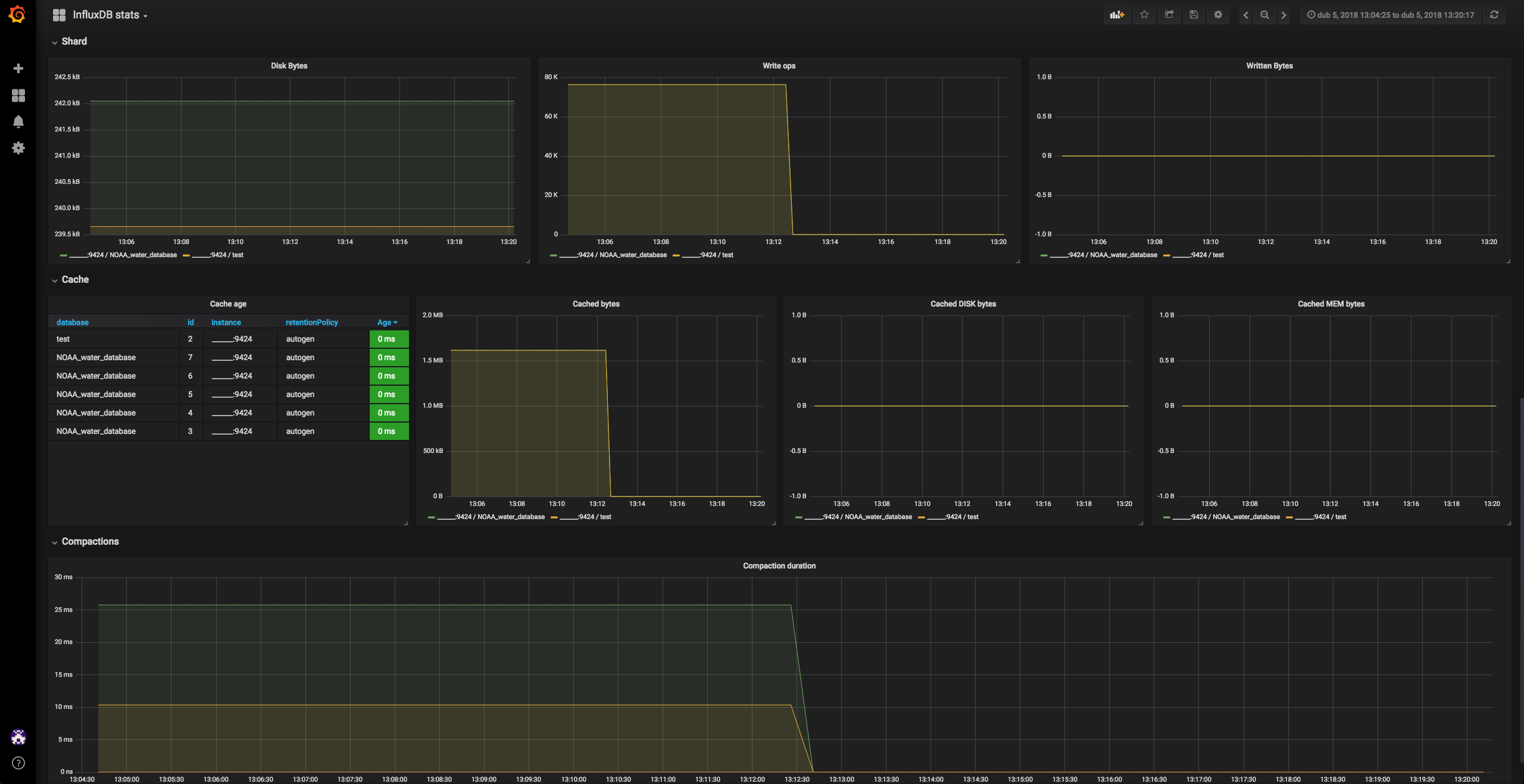Shift time range backward arrow
Image resolution: width=1524 pixels, height=784 pixels.
pos(1245,15)
